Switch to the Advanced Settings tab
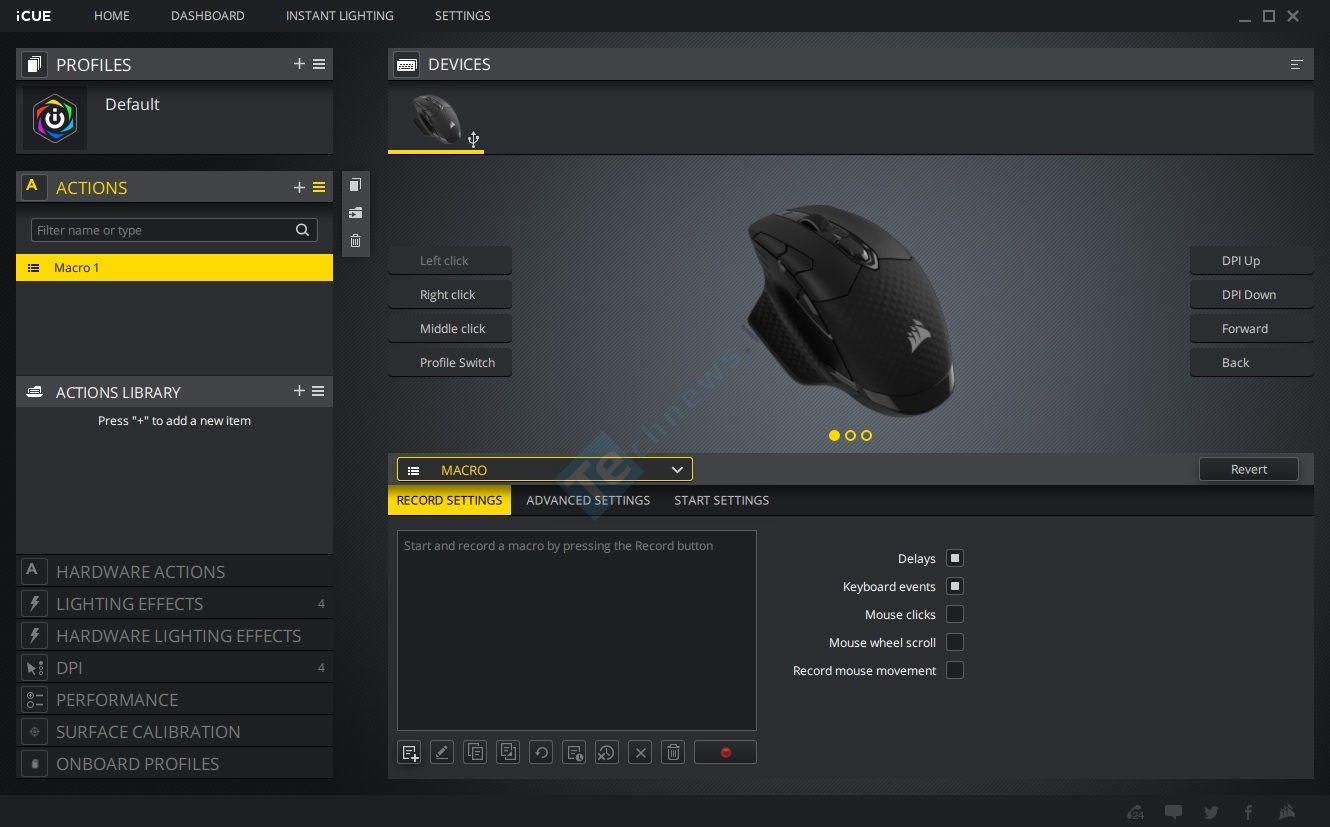 tap(588, 500)
